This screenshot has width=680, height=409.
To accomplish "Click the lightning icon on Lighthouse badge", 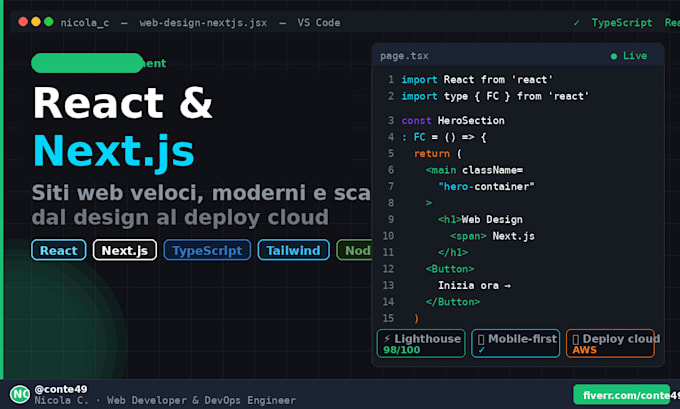I will click(x=387, y=339).
